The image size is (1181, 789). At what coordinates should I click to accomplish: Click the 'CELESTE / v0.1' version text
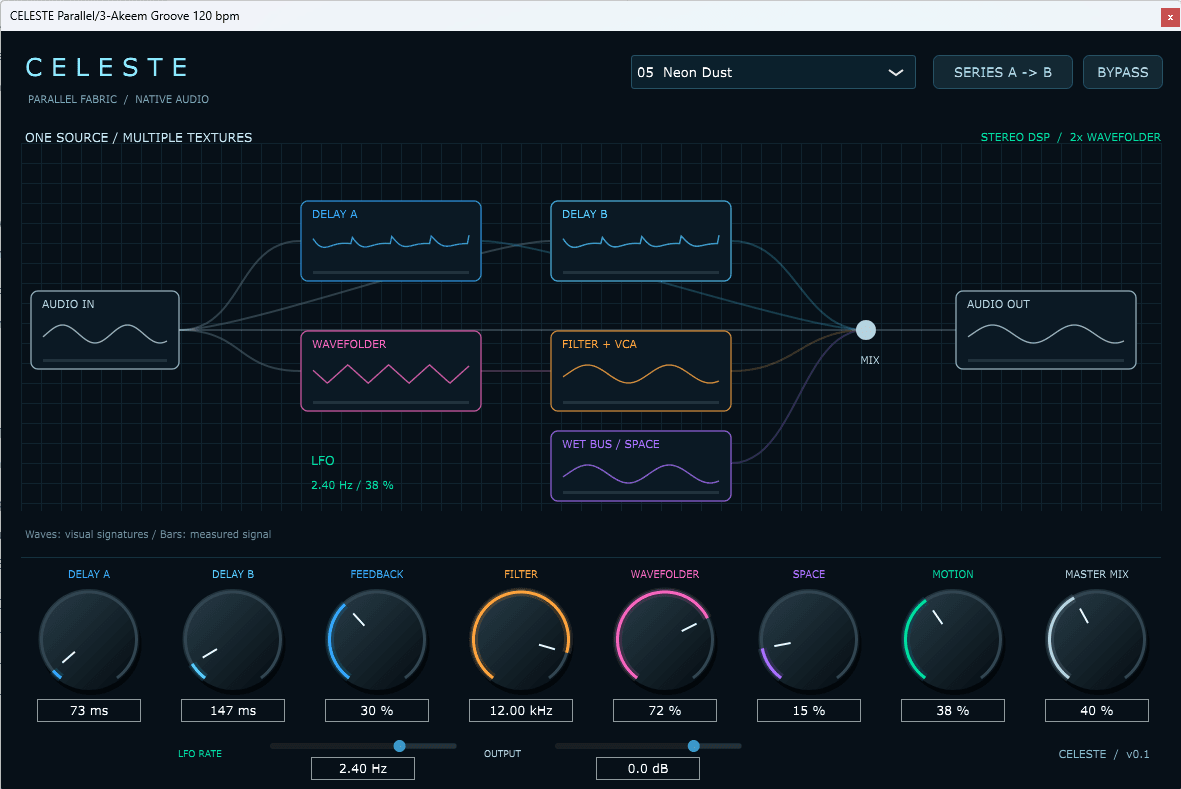point(1103,754)
